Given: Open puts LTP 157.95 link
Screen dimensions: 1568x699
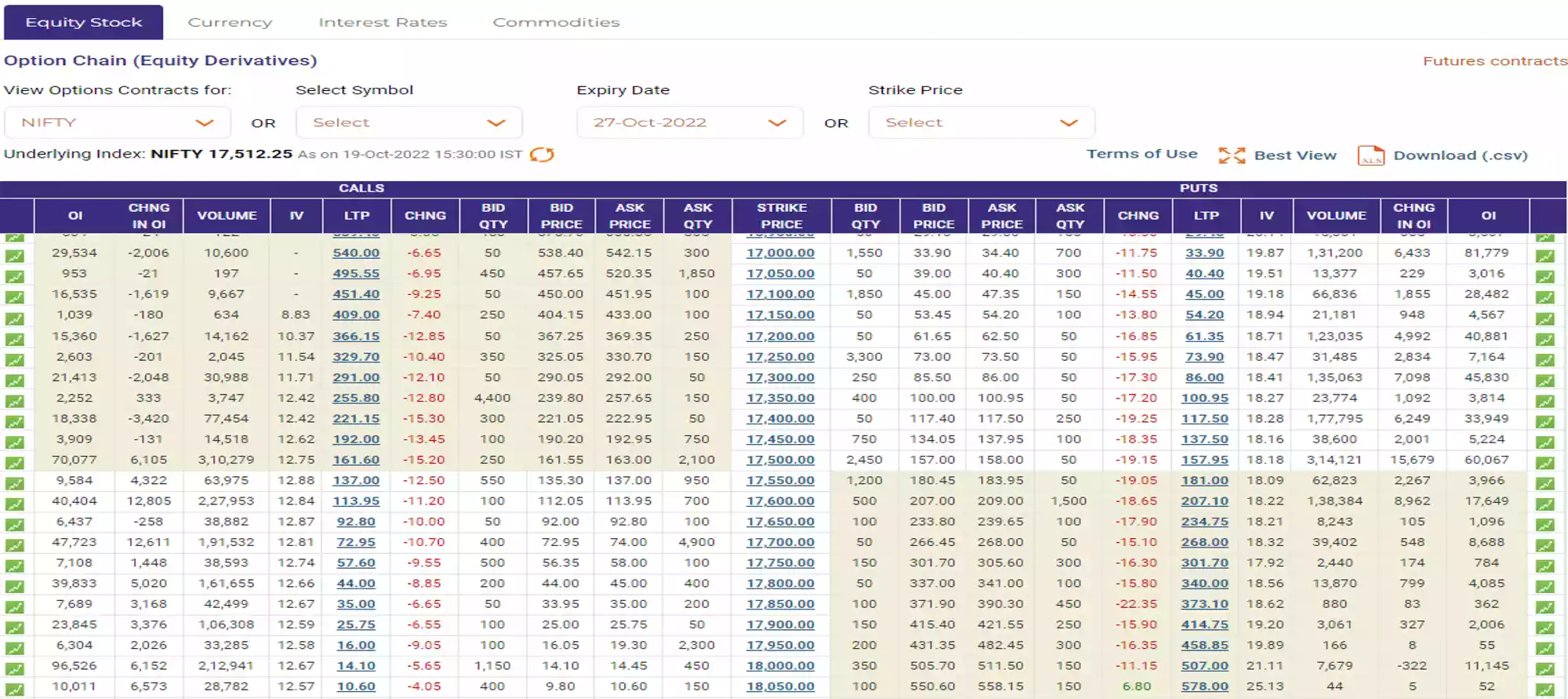Looking at the screenshot, I should [1205, 460].
